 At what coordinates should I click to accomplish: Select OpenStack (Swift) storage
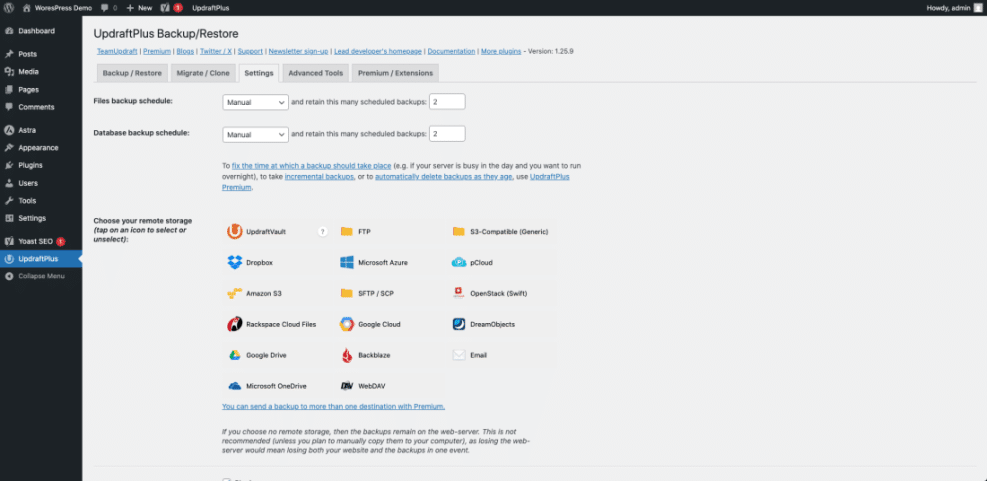click(502, 293)
